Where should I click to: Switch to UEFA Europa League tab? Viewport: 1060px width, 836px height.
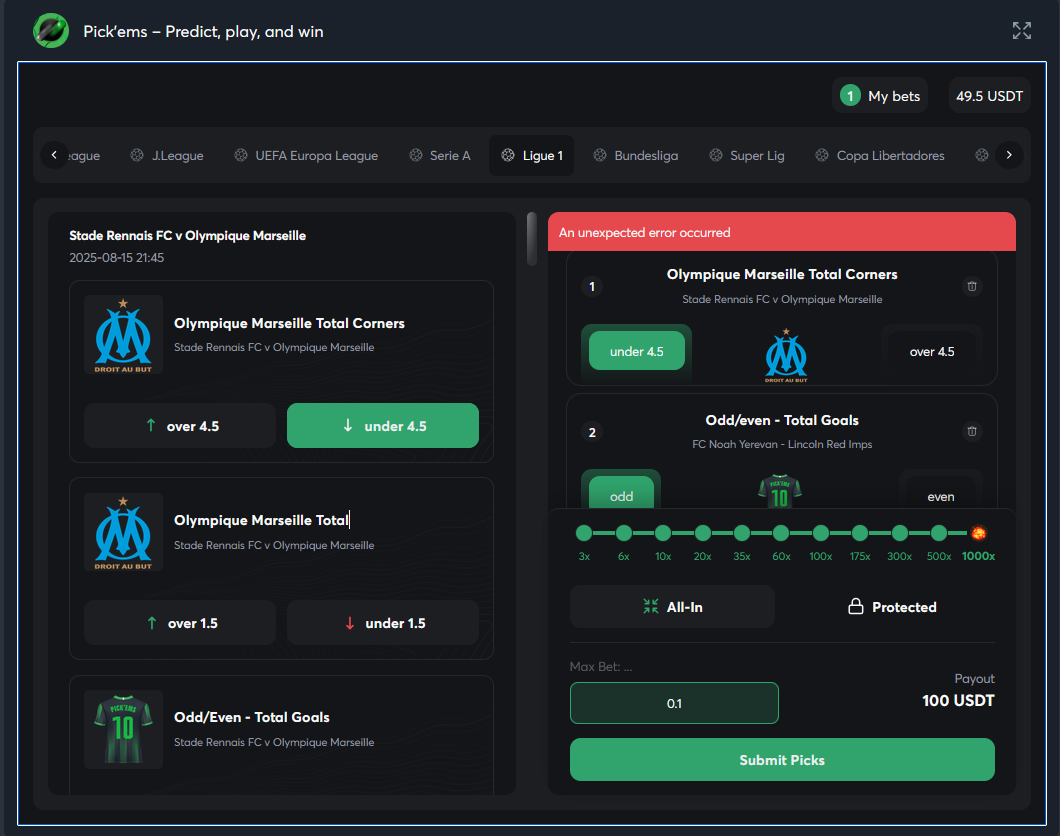306,155
